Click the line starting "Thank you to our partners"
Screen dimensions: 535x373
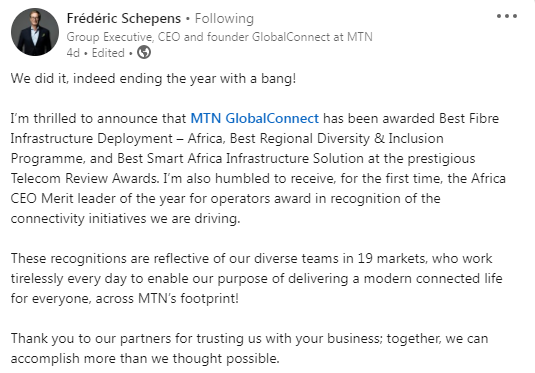(249, 339)
